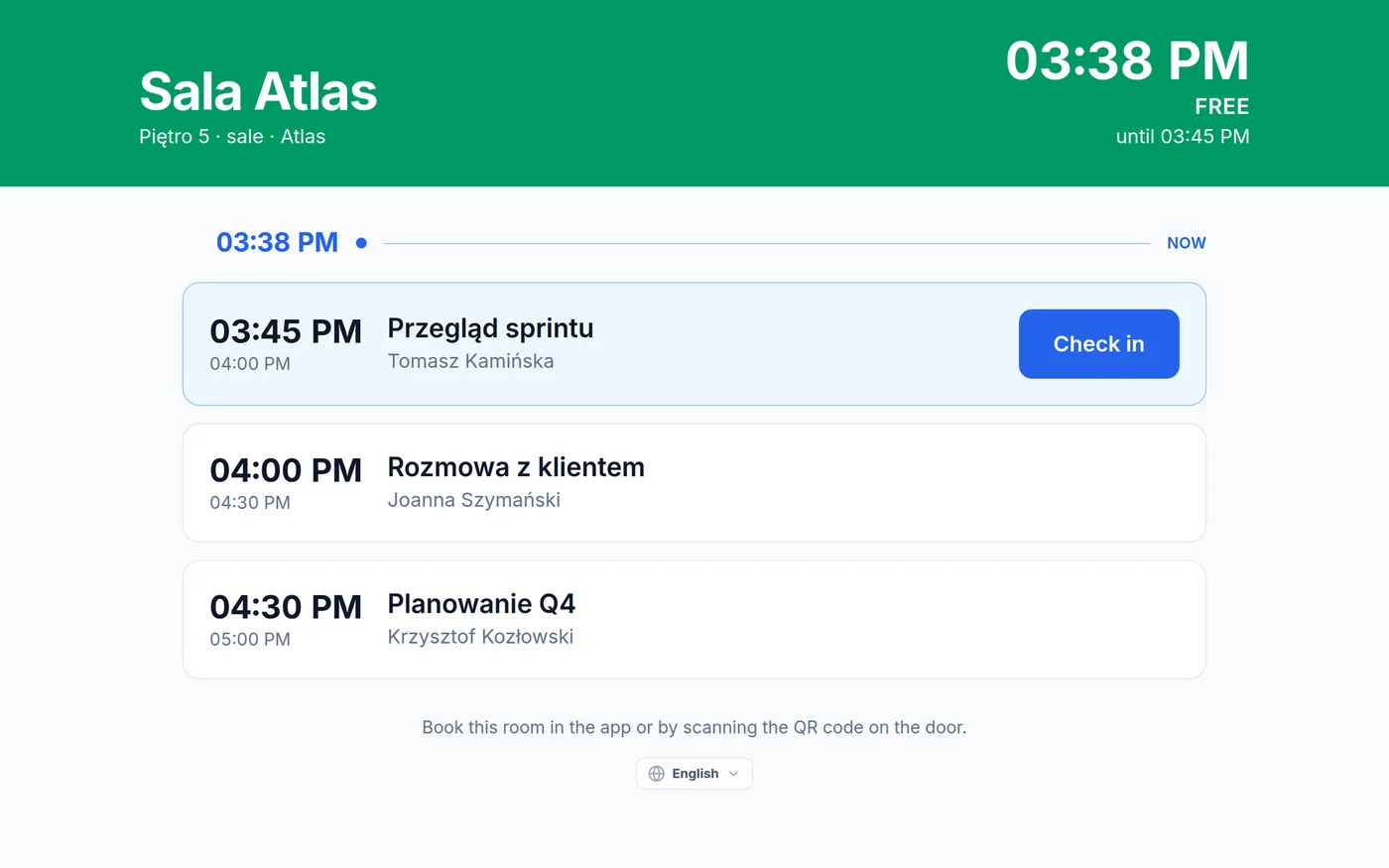This screenshot has width=1389, height=868.
Task: Click the blue dot on the current-time line
Action: pyautogui.click(x=361, y=243)
